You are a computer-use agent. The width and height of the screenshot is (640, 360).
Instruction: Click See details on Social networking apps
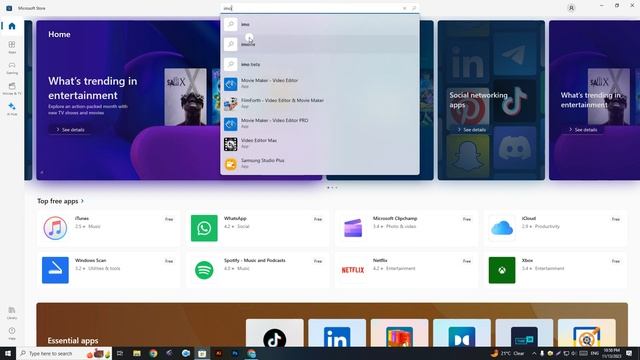(x=471, y=129)
